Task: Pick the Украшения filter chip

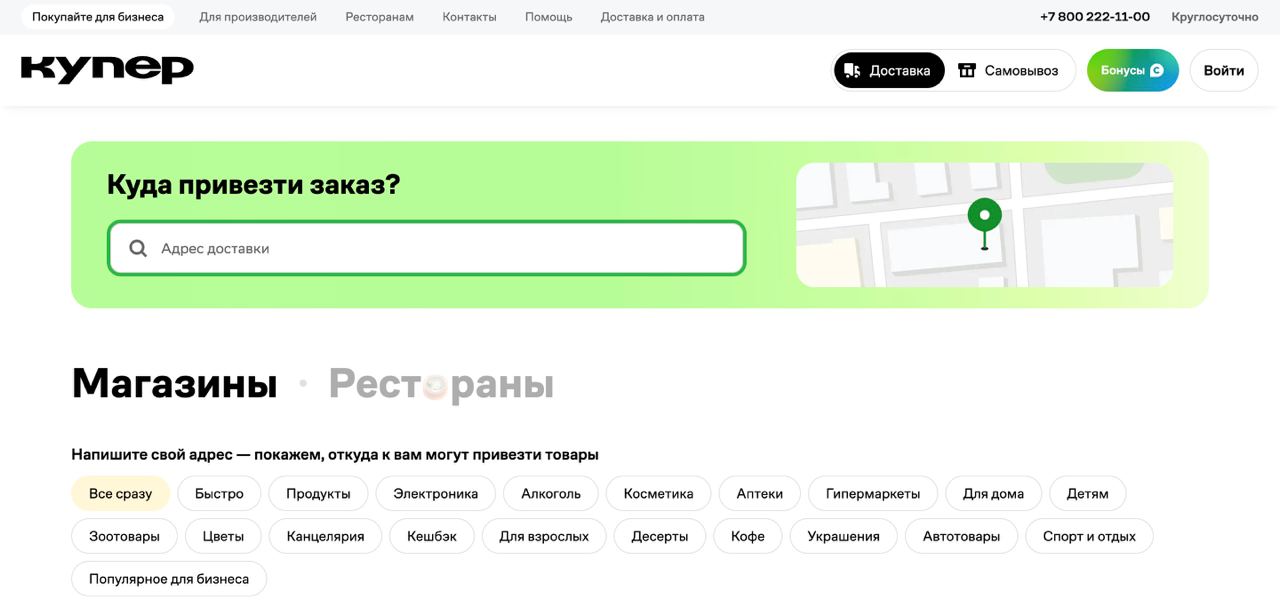Action: click(x=844, y=537)
